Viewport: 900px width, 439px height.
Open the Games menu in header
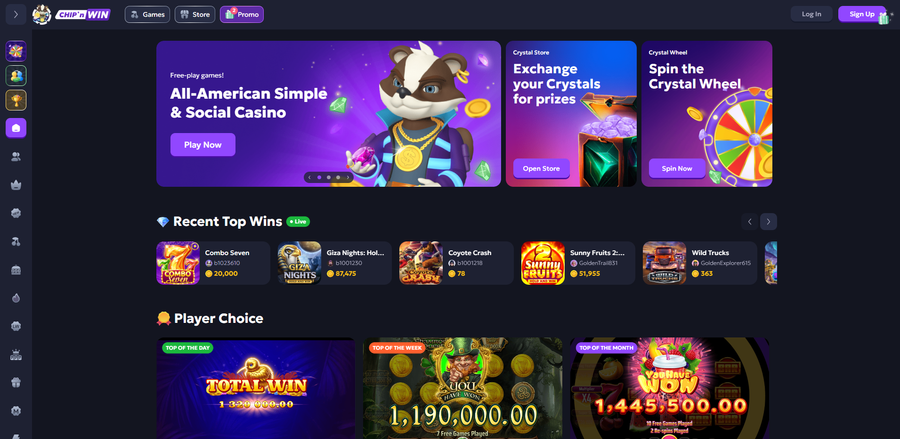[147, 14]
